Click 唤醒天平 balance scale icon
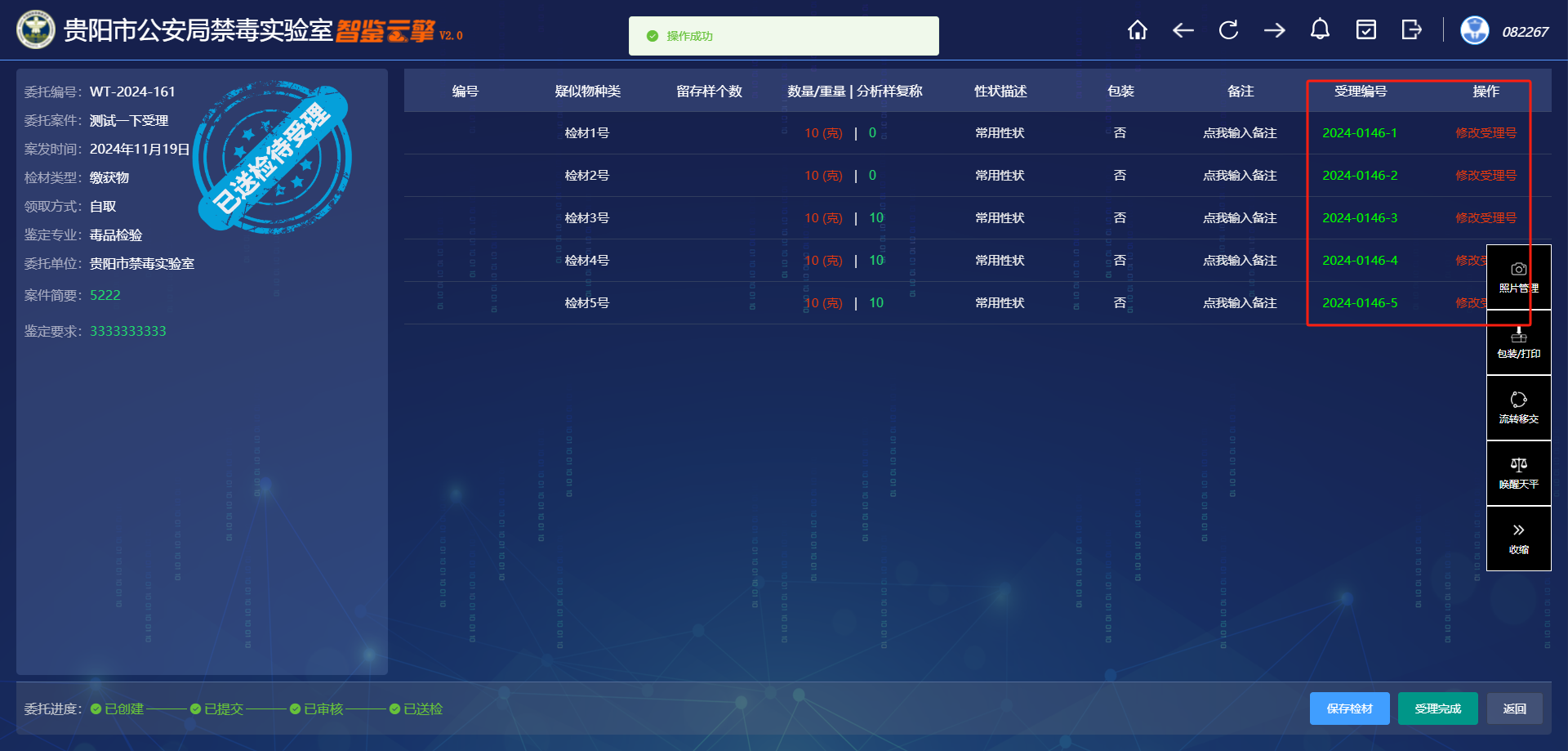This screenshot has height=751, width=1568. [x=1518, y=473]
